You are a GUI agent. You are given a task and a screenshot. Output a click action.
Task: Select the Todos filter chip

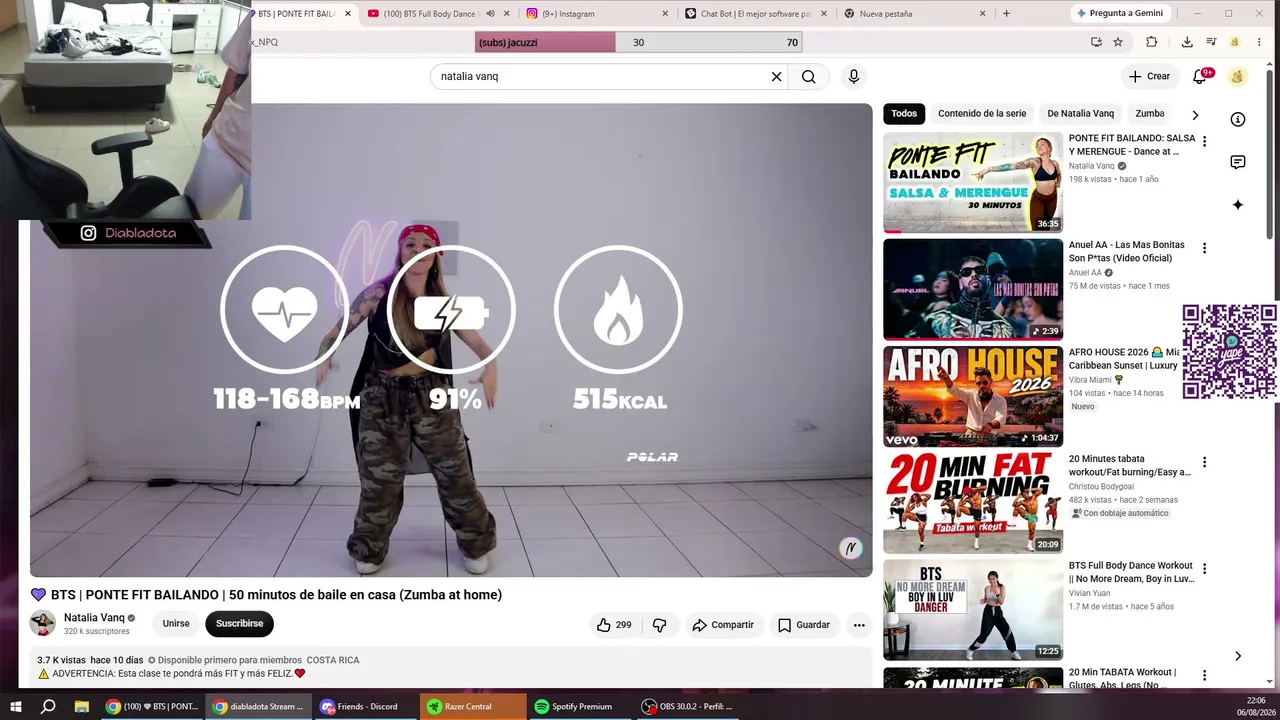(904, 114)
